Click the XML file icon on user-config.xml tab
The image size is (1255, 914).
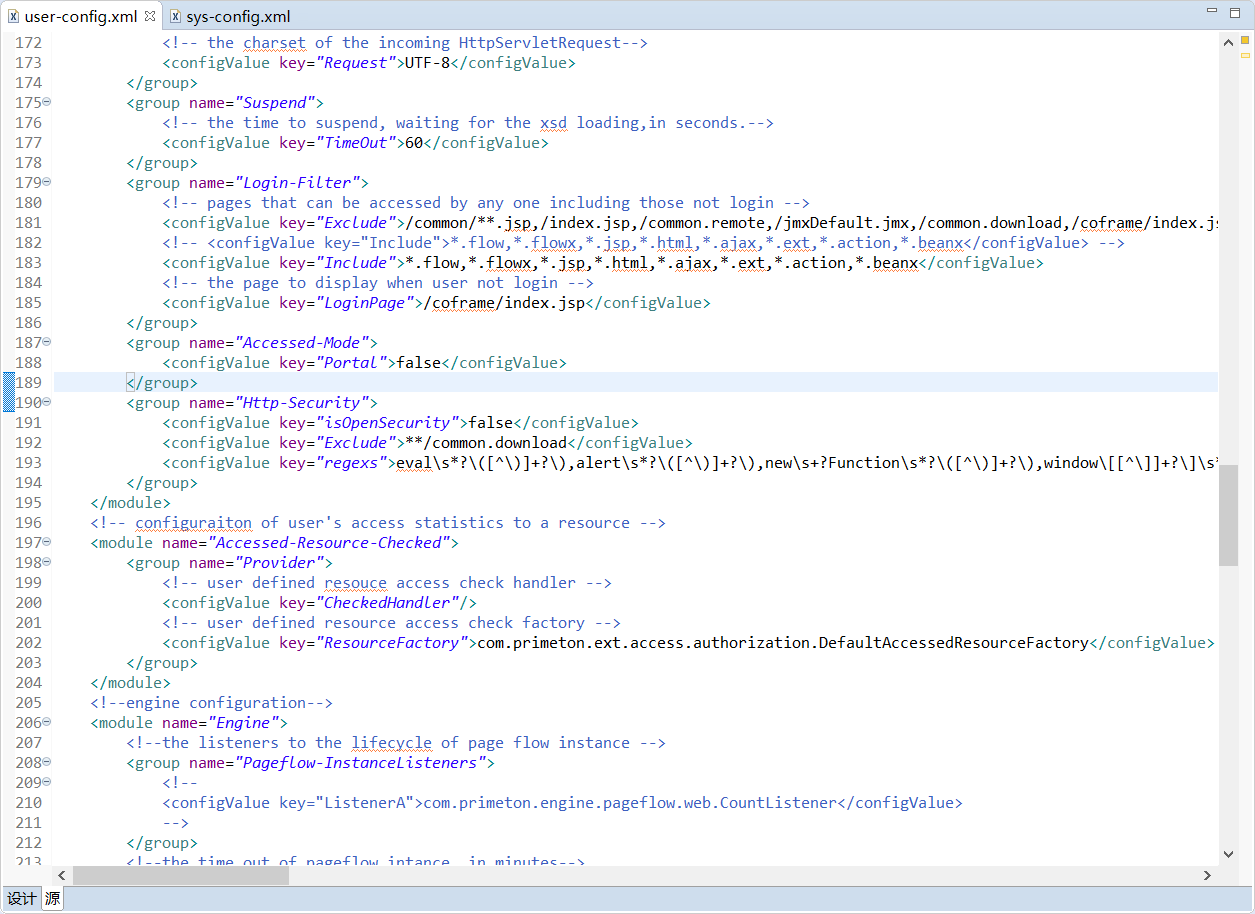[x=13, y=16]
